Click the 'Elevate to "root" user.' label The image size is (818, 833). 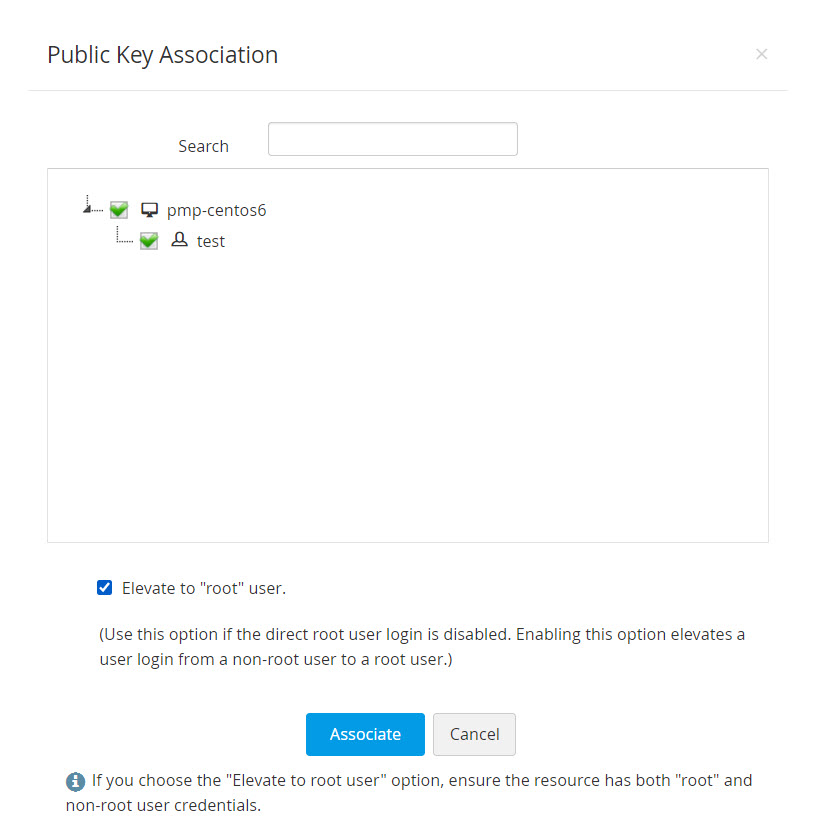203,588
